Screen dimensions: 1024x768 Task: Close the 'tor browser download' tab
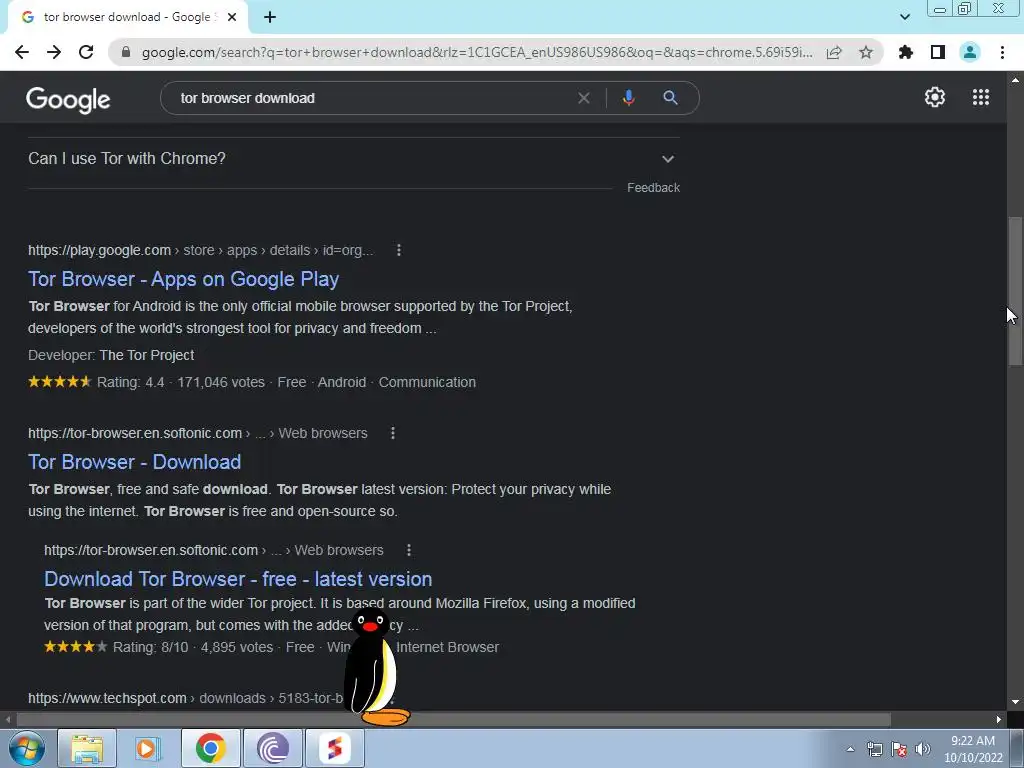pos(232,17)
